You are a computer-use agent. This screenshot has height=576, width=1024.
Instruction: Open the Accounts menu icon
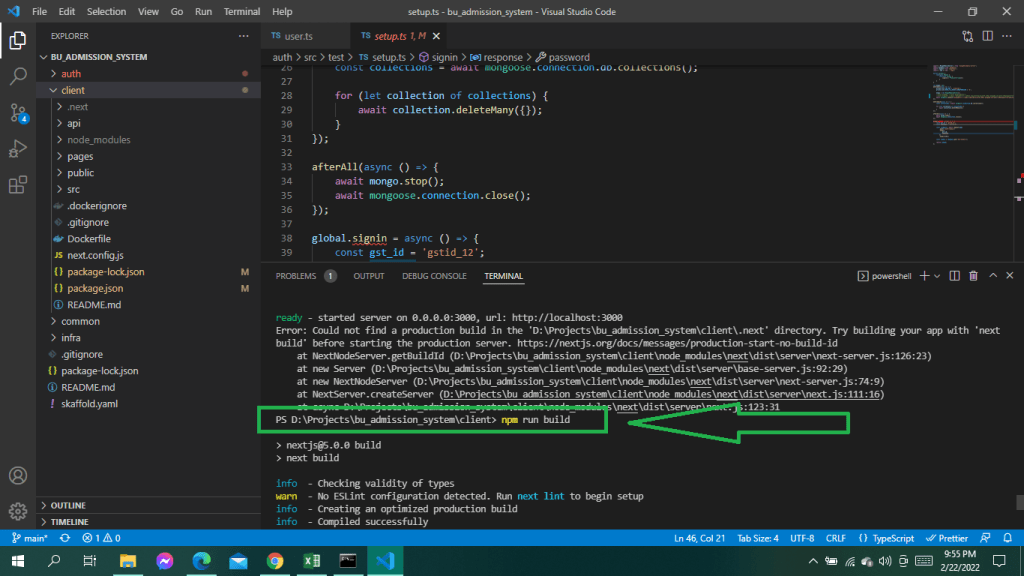coord(18,475)
